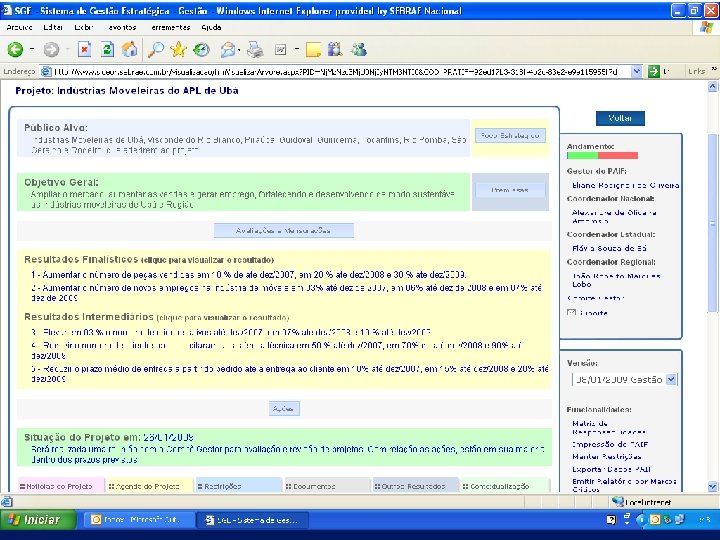The width and height of the screenshot is (720, 540).
Task: Go to the Home page icon
Action: point(129,49)
